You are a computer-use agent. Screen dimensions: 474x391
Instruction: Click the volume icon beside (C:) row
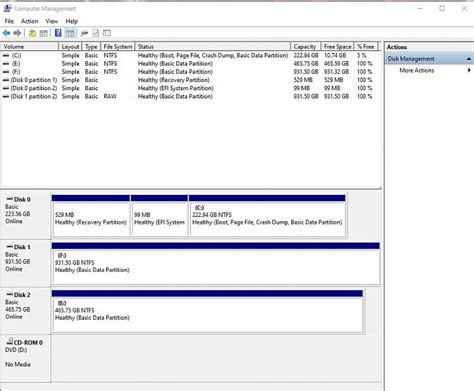(x=6, y=55)
